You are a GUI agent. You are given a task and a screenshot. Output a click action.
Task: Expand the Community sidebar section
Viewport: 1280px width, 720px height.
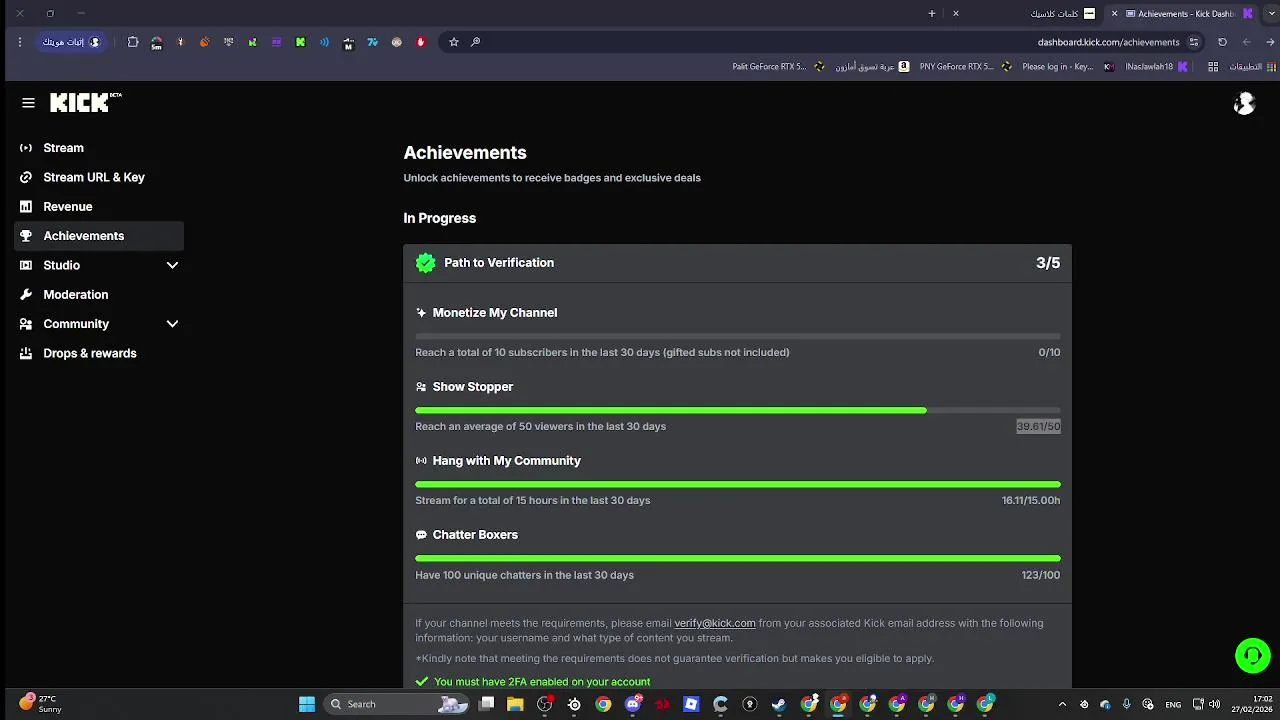point(172,324)
